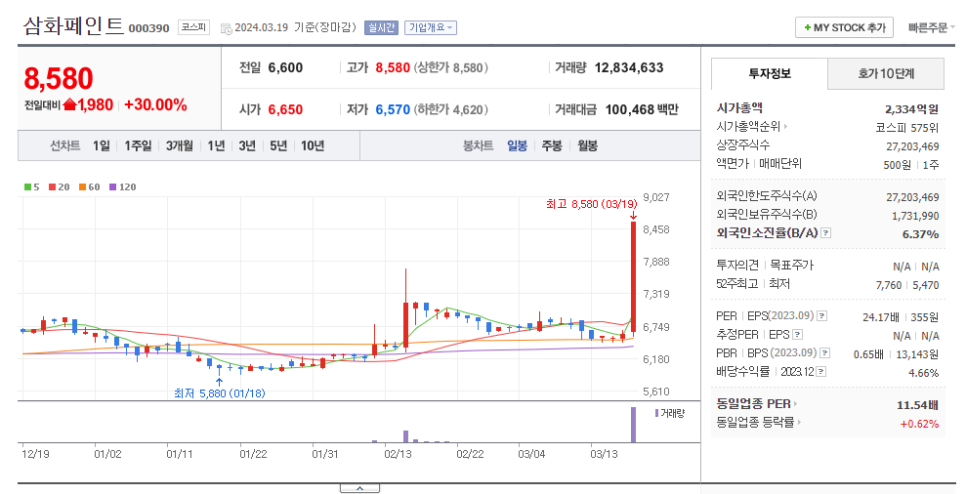The height and width of the screenshot is (494, 966).
Task: Click the 외국인보유주식수(B) value 1,731,990
Action: point(915,216)
